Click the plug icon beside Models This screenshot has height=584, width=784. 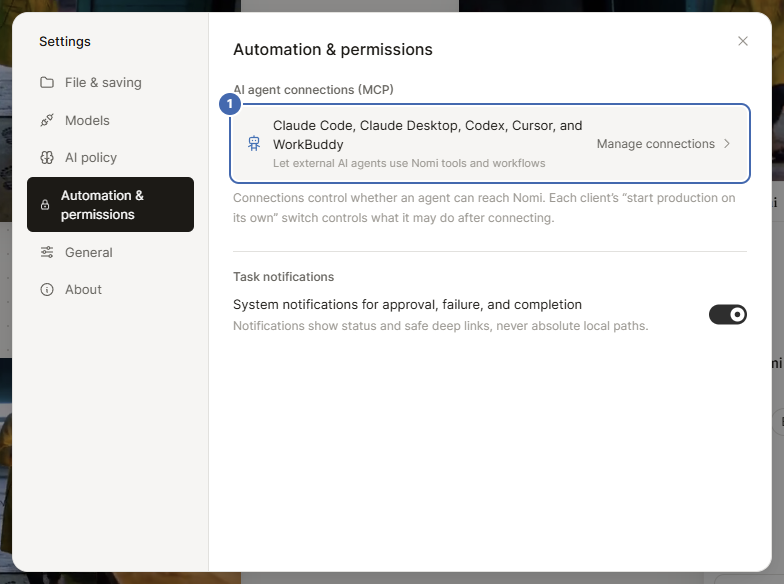47,120
